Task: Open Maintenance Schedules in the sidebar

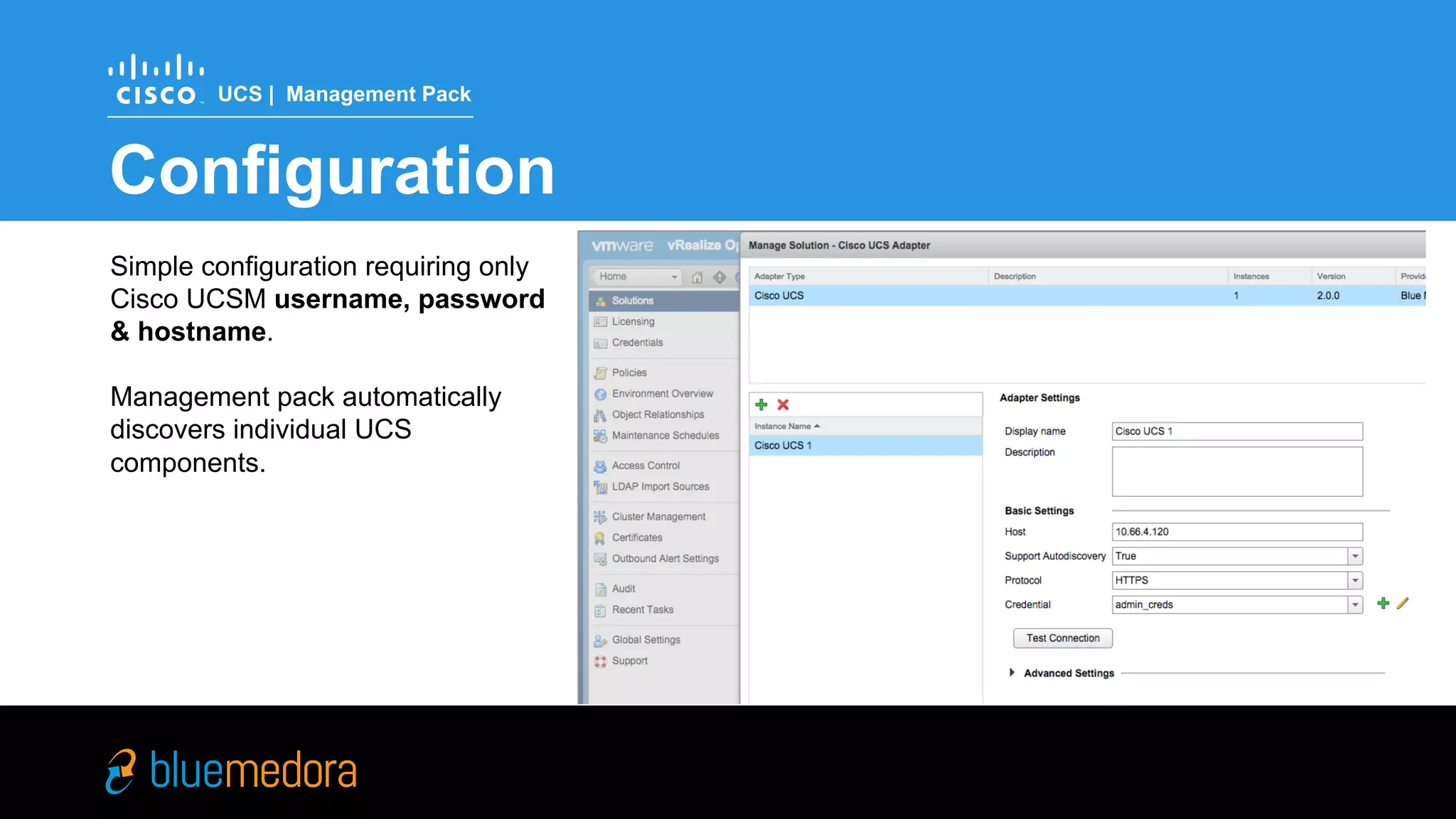Action: [665, 436]
